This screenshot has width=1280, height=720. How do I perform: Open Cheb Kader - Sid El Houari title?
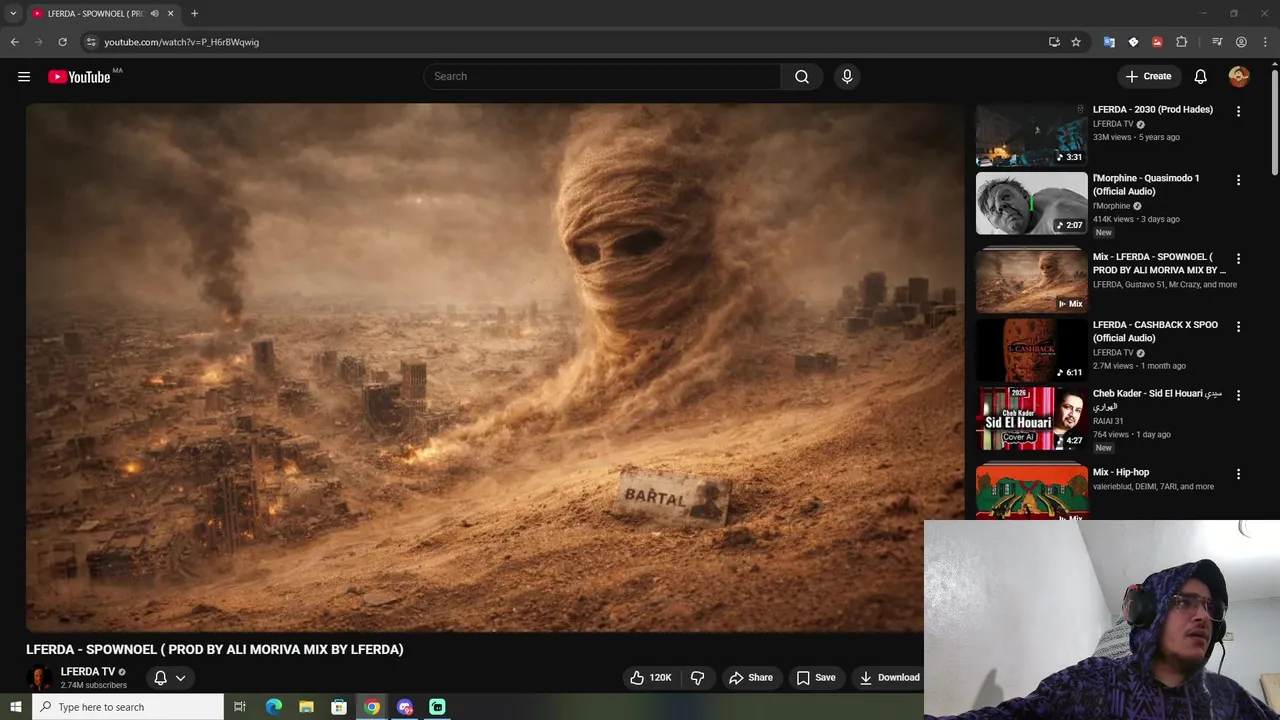(1157, 400)
